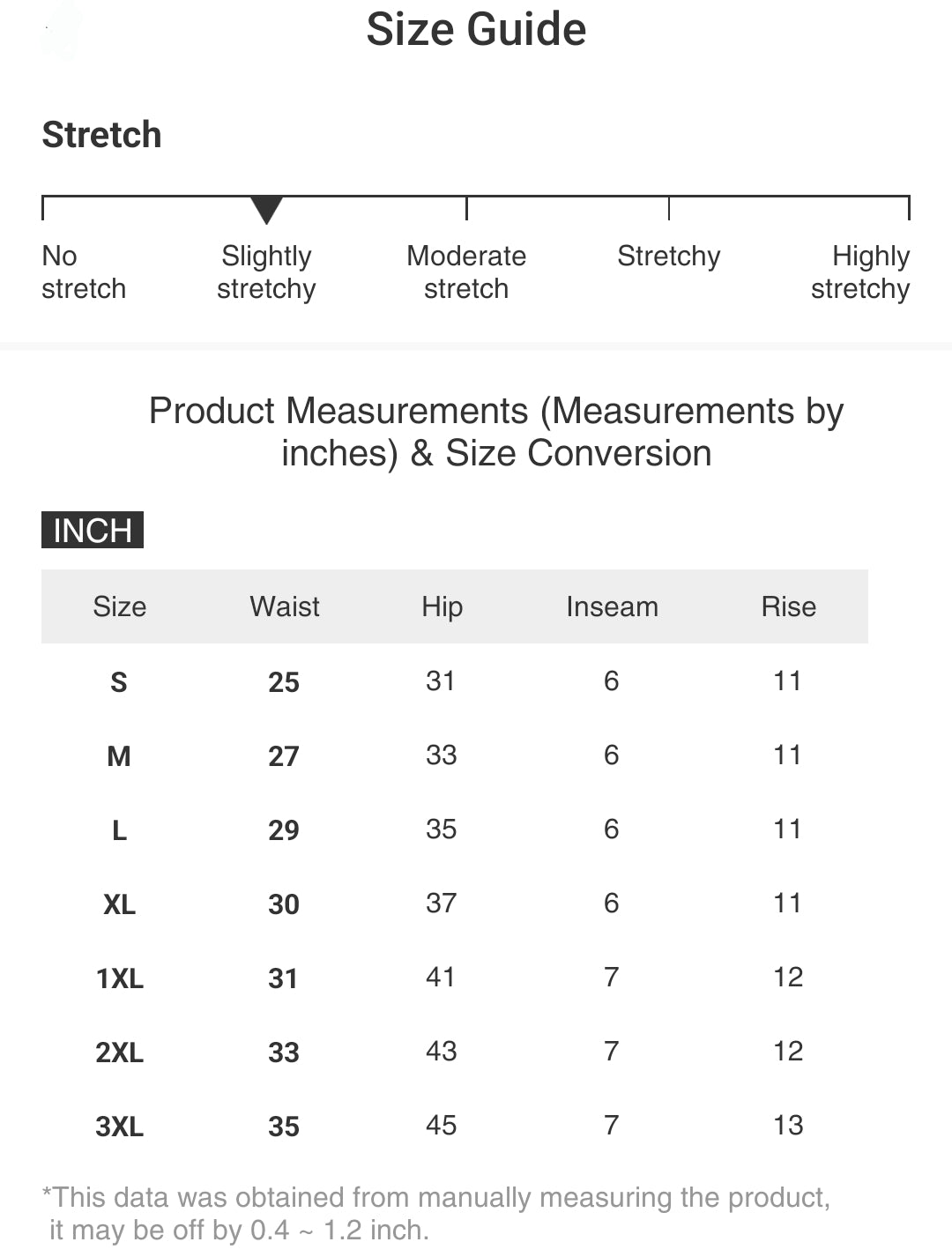Image resolution: width=952 pixels, height=1257 pixels.
Task: Select the M size row label
Action: point(119,756)
